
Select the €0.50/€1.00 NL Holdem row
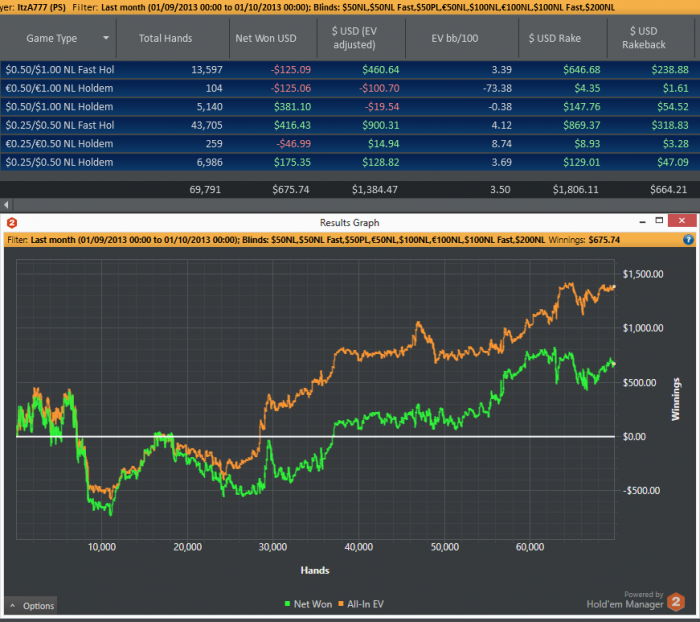pyautogui.click(x=350, y=88)
